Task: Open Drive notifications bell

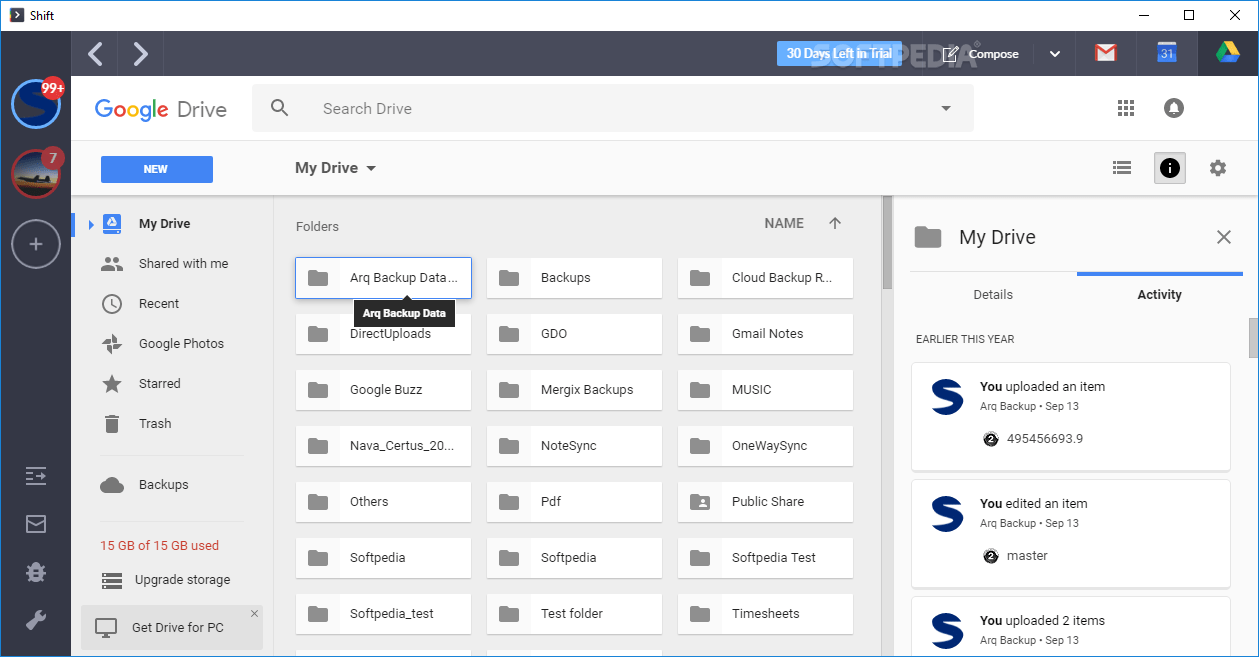Action: [x=1173, y=107]
